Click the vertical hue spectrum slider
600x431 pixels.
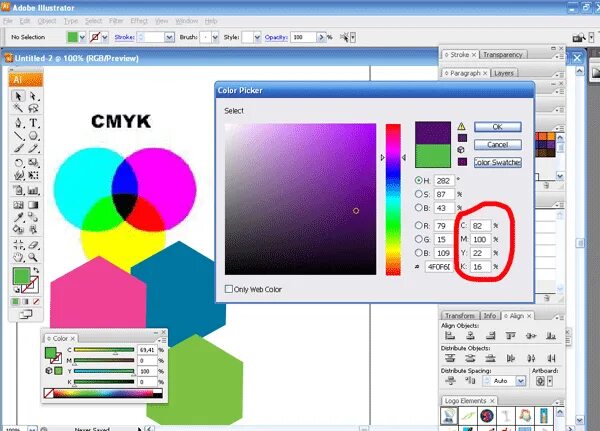pos(393,199)
